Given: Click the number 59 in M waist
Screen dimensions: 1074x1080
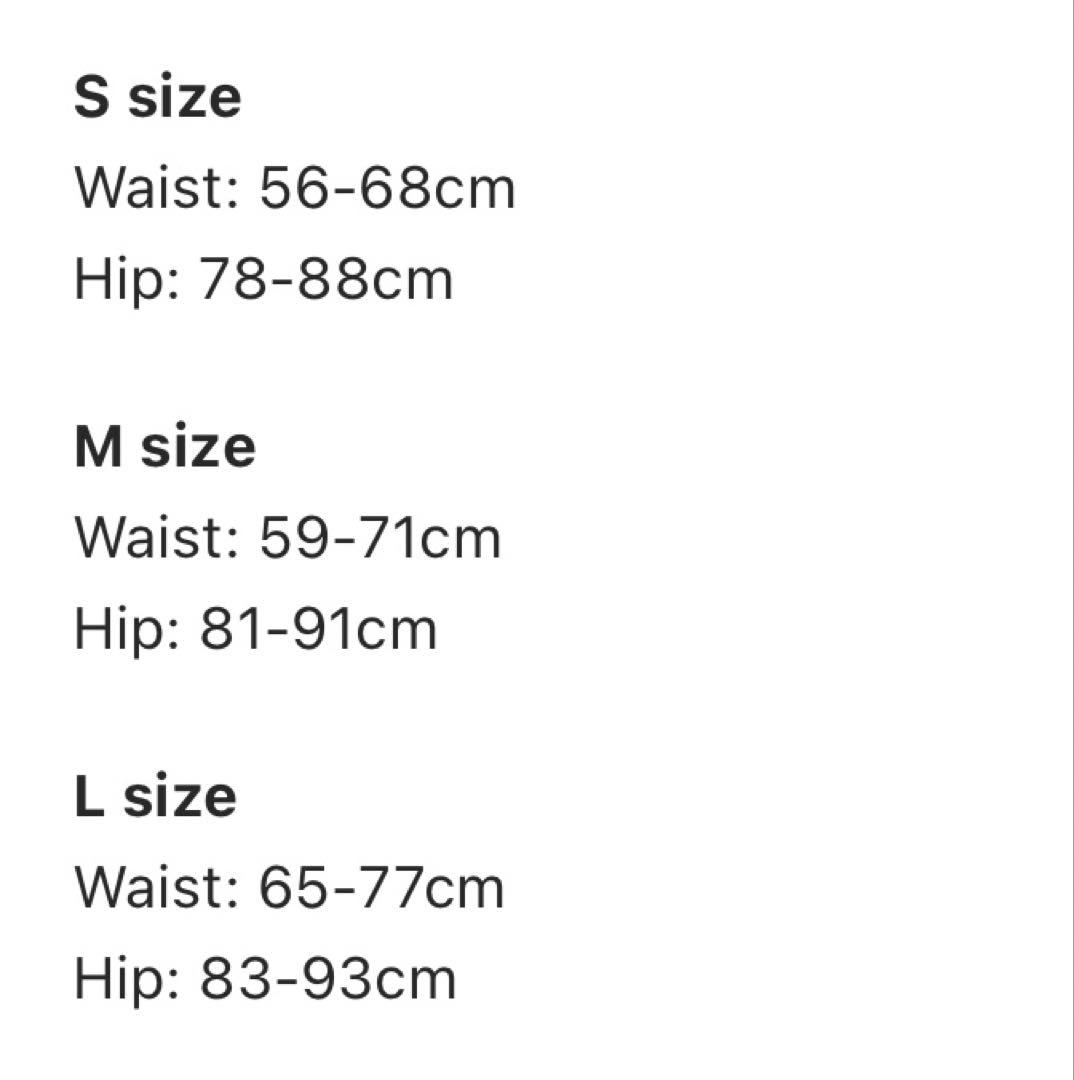Looking at the screenshot, I should pyautogui.click(x=293, y=538).
